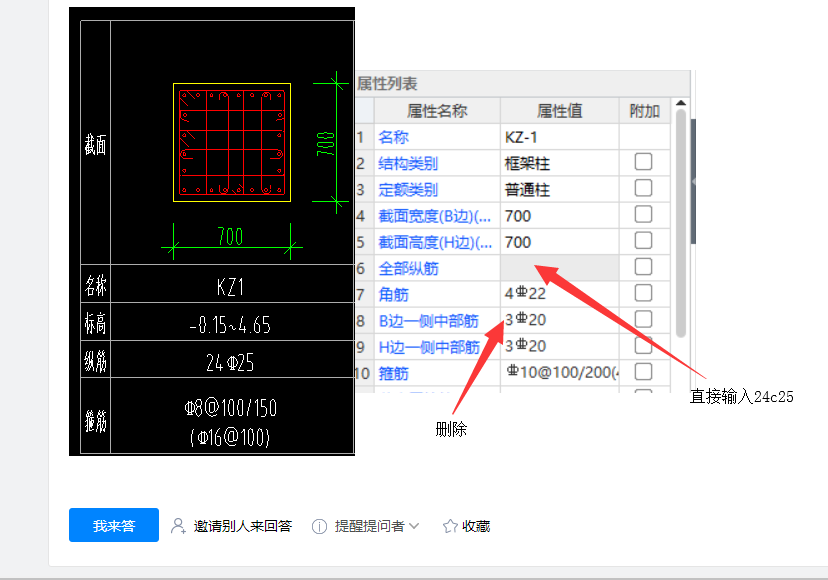The height and width of the screenshot is (580, 828).
Task: Click the 属性名称 column header
Action: click(x=437, y=111)
